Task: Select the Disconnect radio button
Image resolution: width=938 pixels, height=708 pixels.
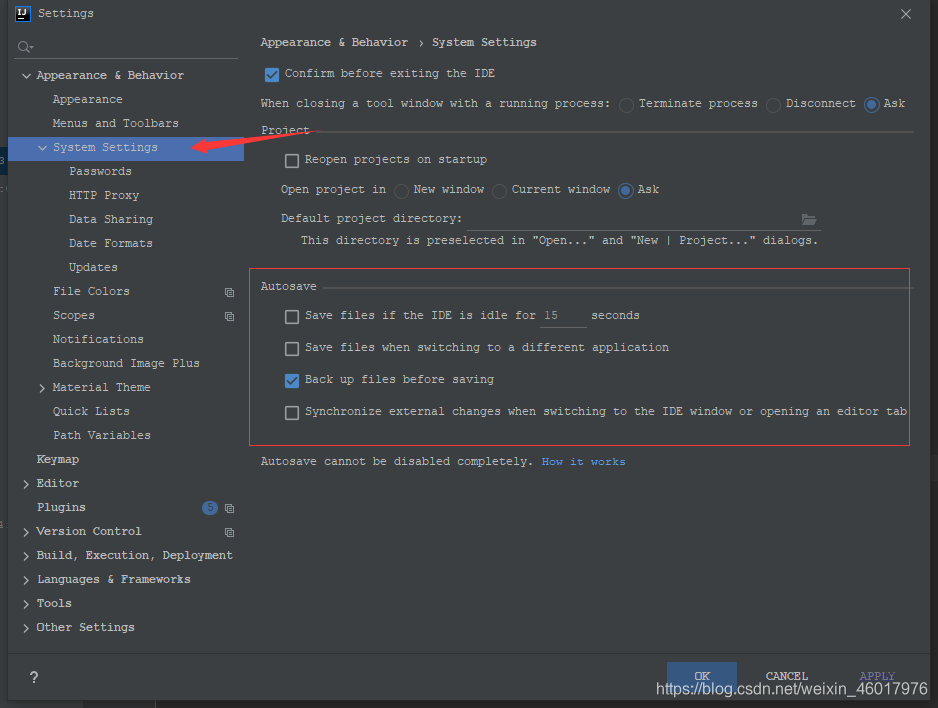Action: 773,106
